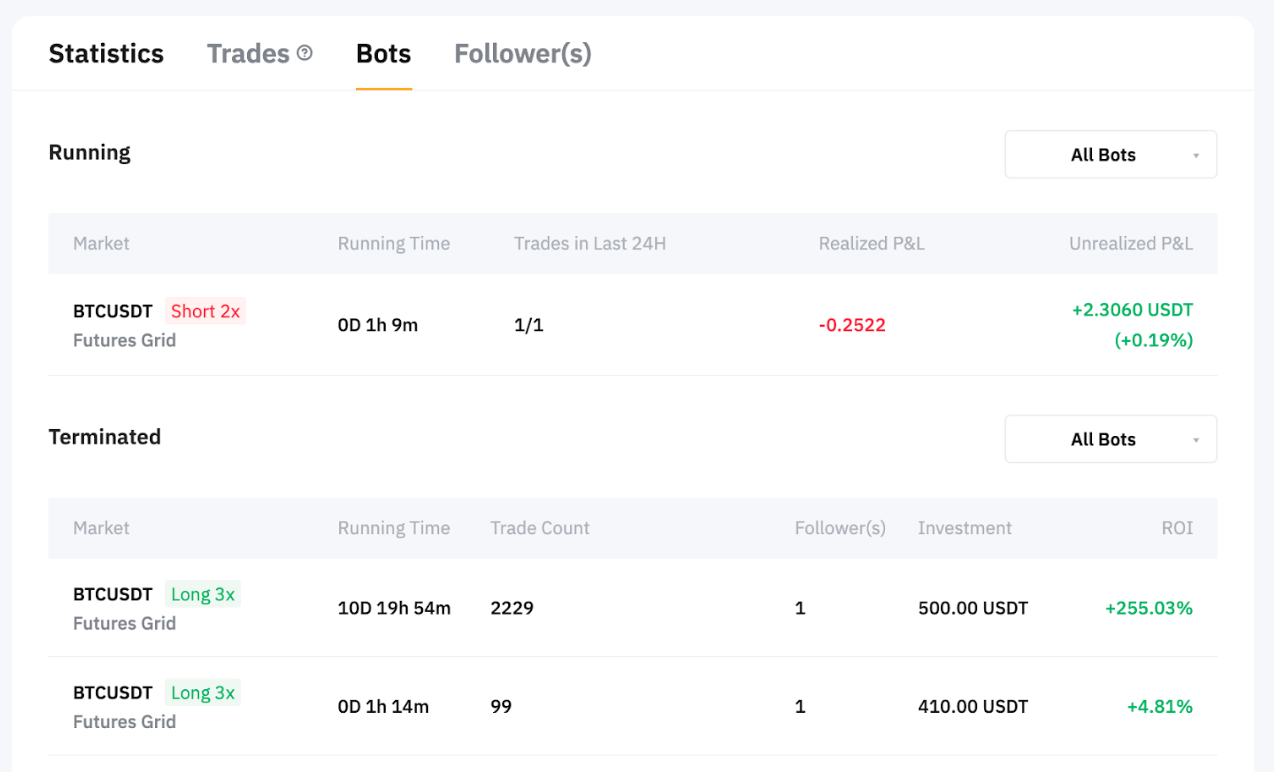Click the Realized P&L -0.2522 value
The height and width of the screenshot is (772, 1274).
pos(852,325)
